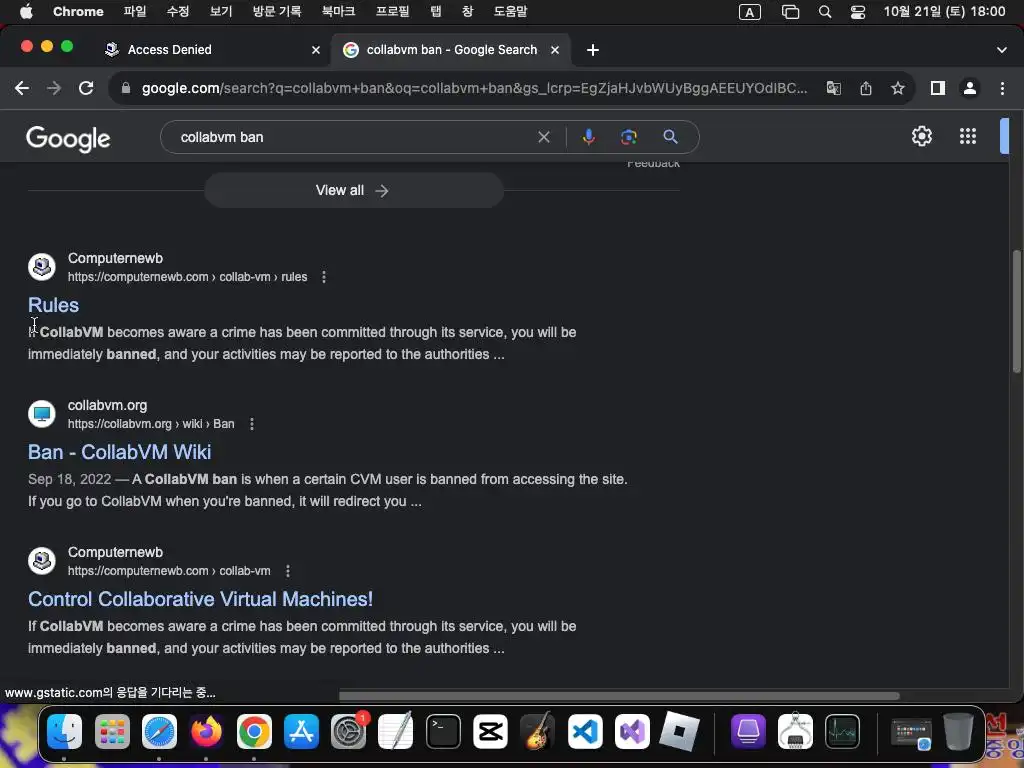The width and height of the screenshot is (1024, 768).
Task: Open a new tab with plus button
Action: click(592, 50)
